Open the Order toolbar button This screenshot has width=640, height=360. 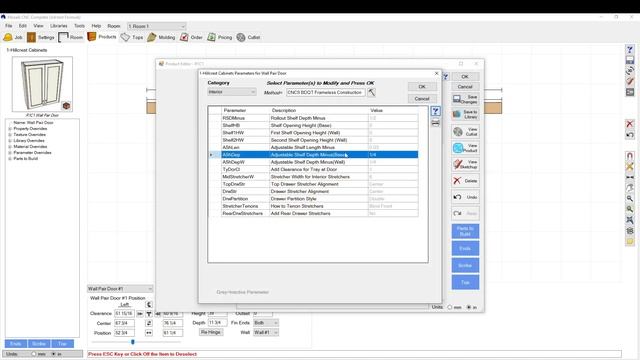191,37
